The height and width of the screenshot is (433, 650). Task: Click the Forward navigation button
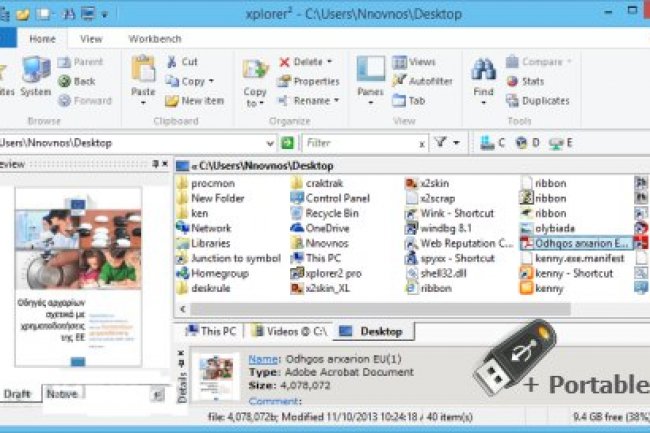coord(85,101)
